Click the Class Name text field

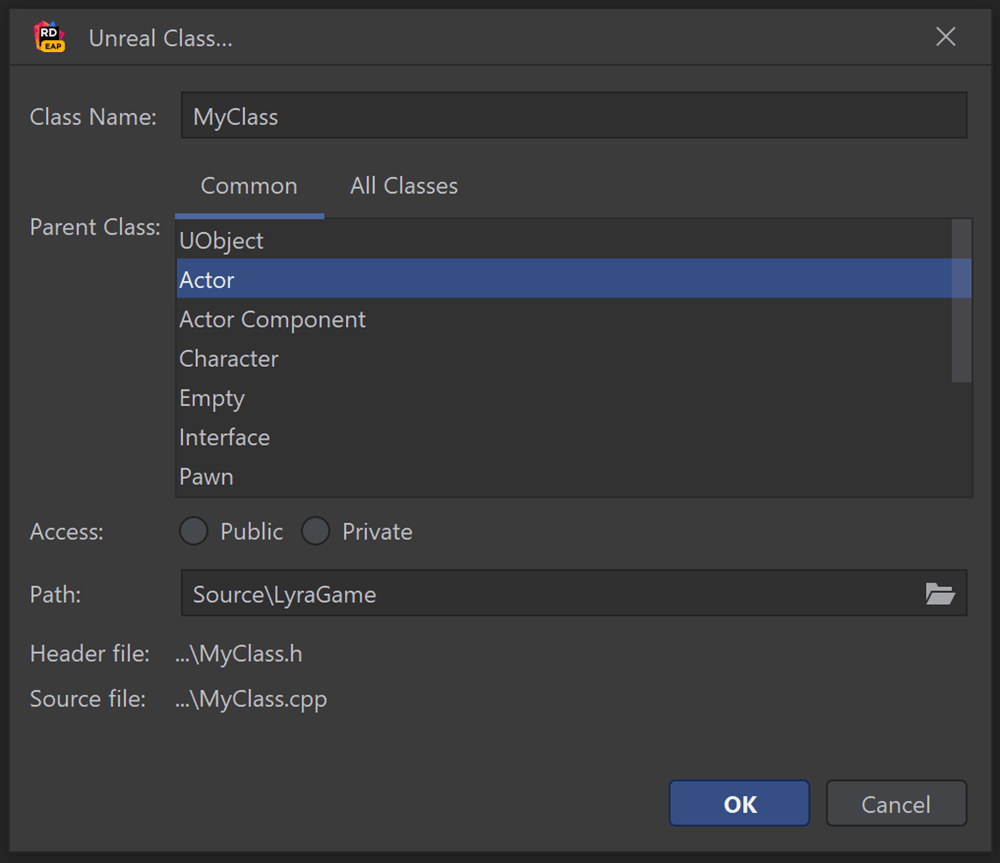tap(573, 116)
